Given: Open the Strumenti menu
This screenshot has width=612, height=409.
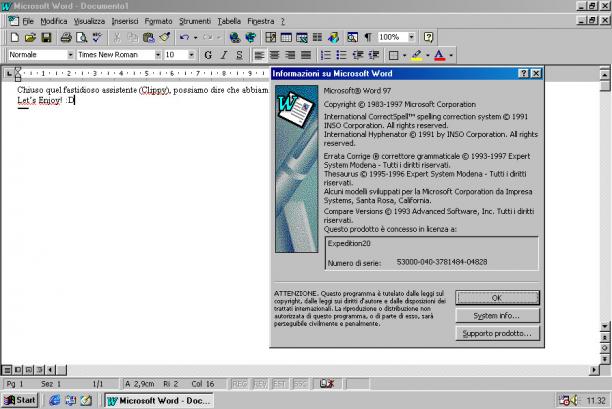Looking at the screenshot, I should [x=195, y=21].
